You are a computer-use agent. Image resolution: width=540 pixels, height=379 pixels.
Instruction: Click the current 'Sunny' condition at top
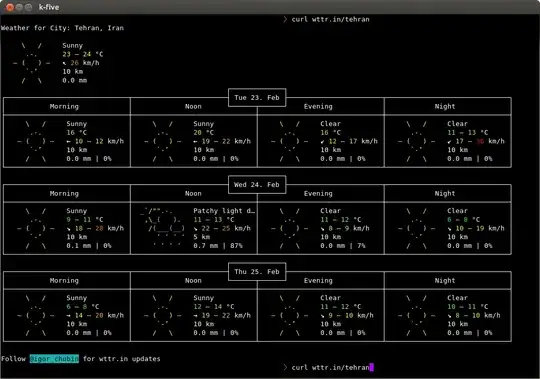tap(73, 45)
